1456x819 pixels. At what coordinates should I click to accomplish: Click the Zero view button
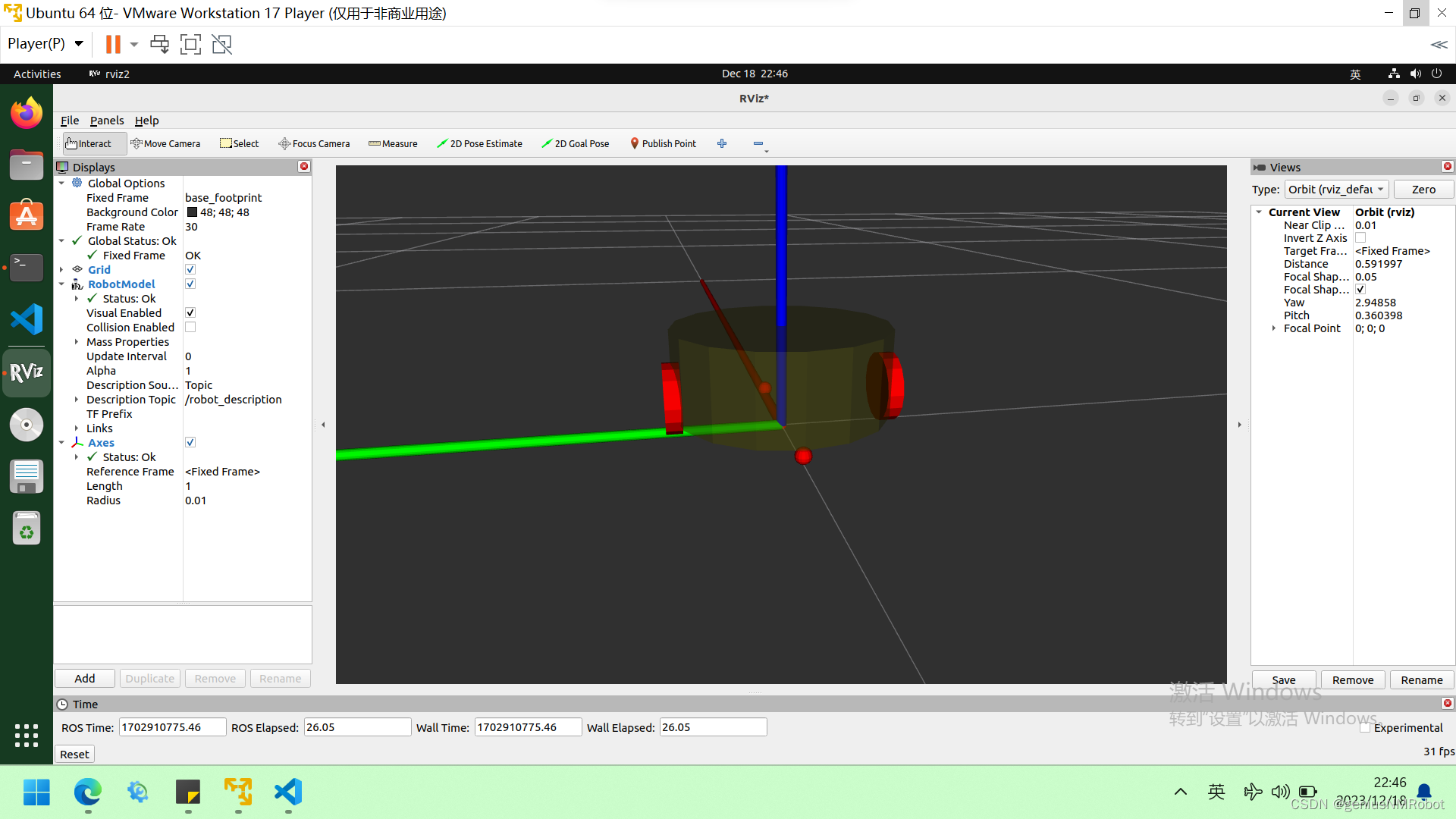click(x=1423, y=190)
